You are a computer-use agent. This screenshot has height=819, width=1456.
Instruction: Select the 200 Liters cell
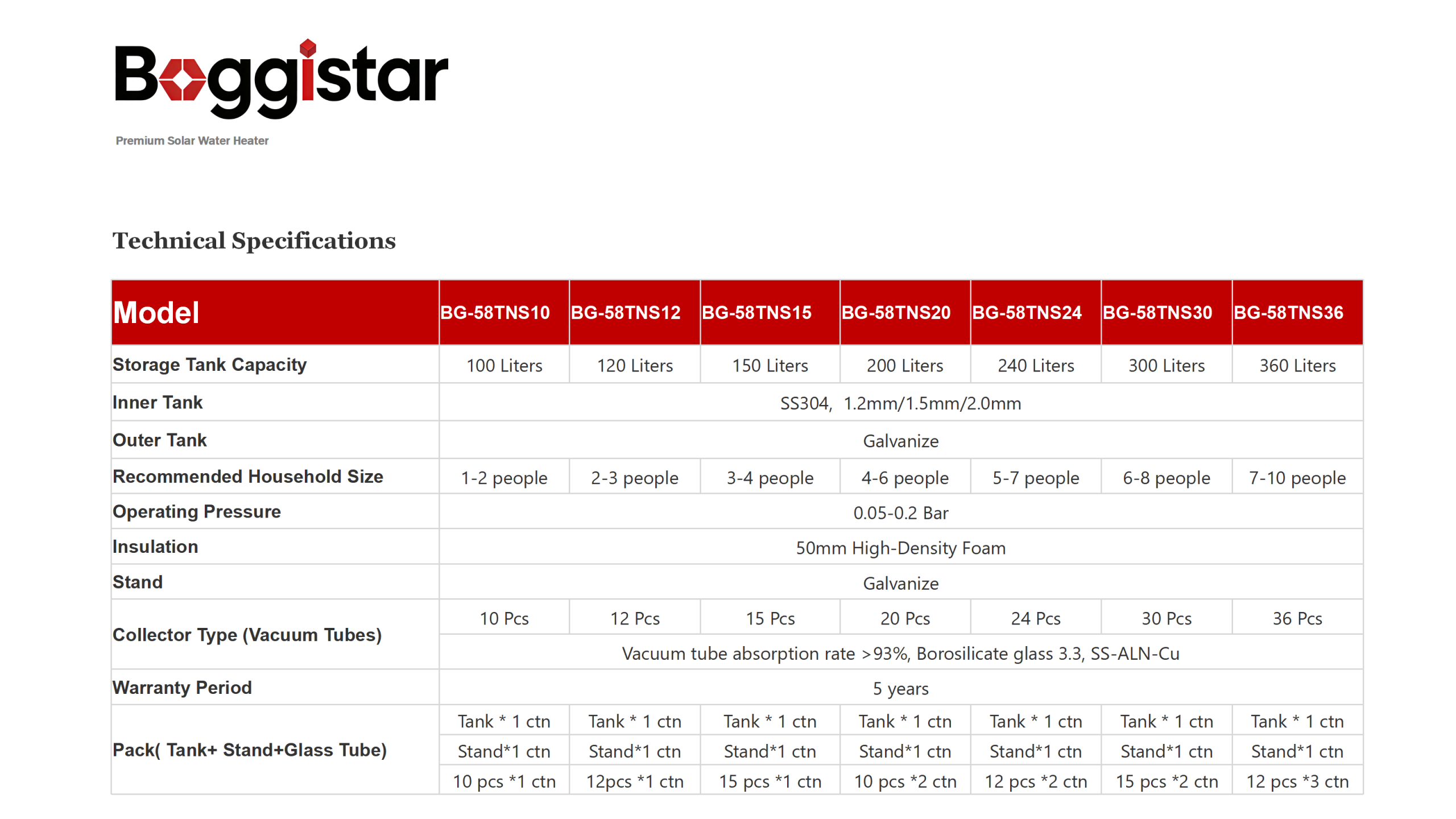tap(904, 366)
